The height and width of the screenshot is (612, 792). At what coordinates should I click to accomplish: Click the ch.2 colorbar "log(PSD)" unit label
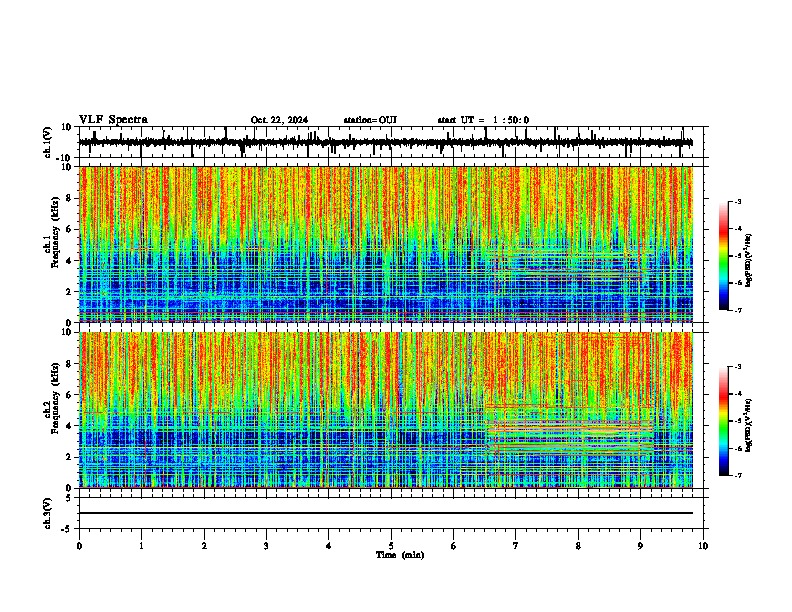(x=749, y=425)
